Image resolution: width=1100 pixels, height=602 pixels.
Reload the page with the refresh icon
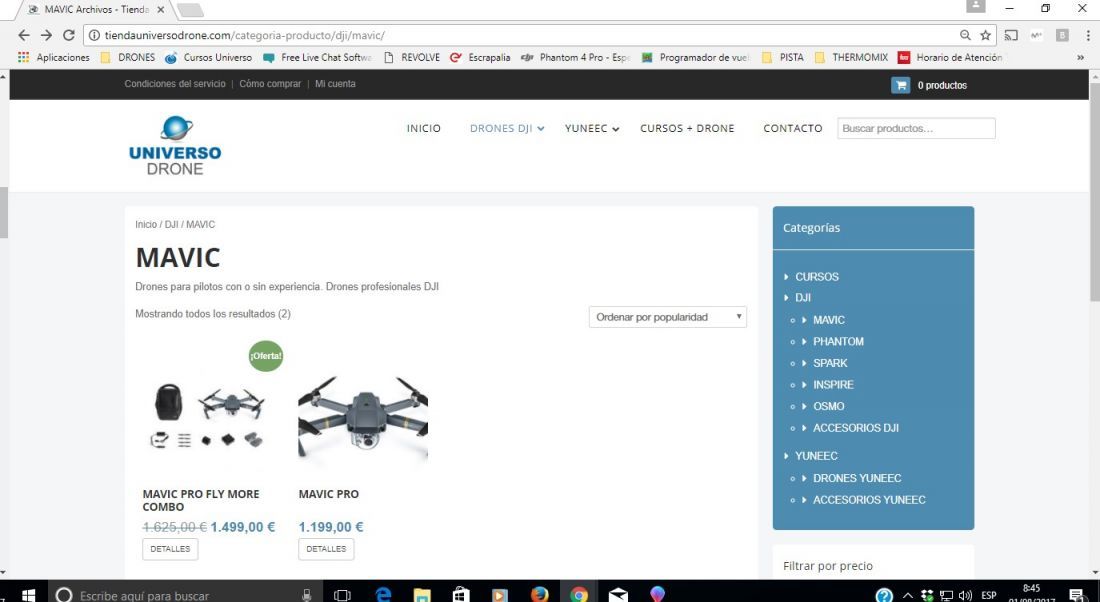[x=69, y=35]
